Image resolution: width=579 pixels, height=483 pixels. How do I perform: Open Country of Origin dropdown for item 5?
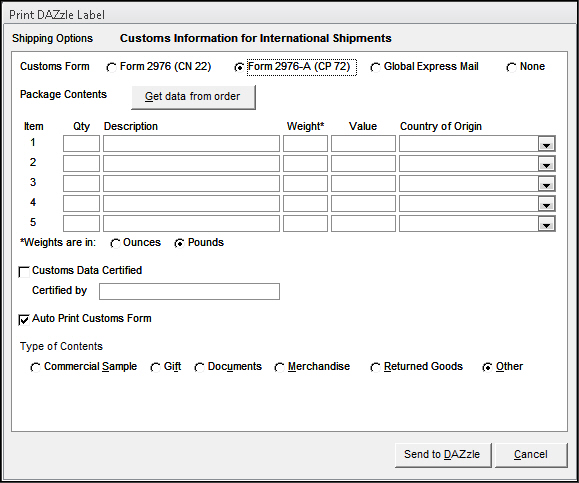547,224
